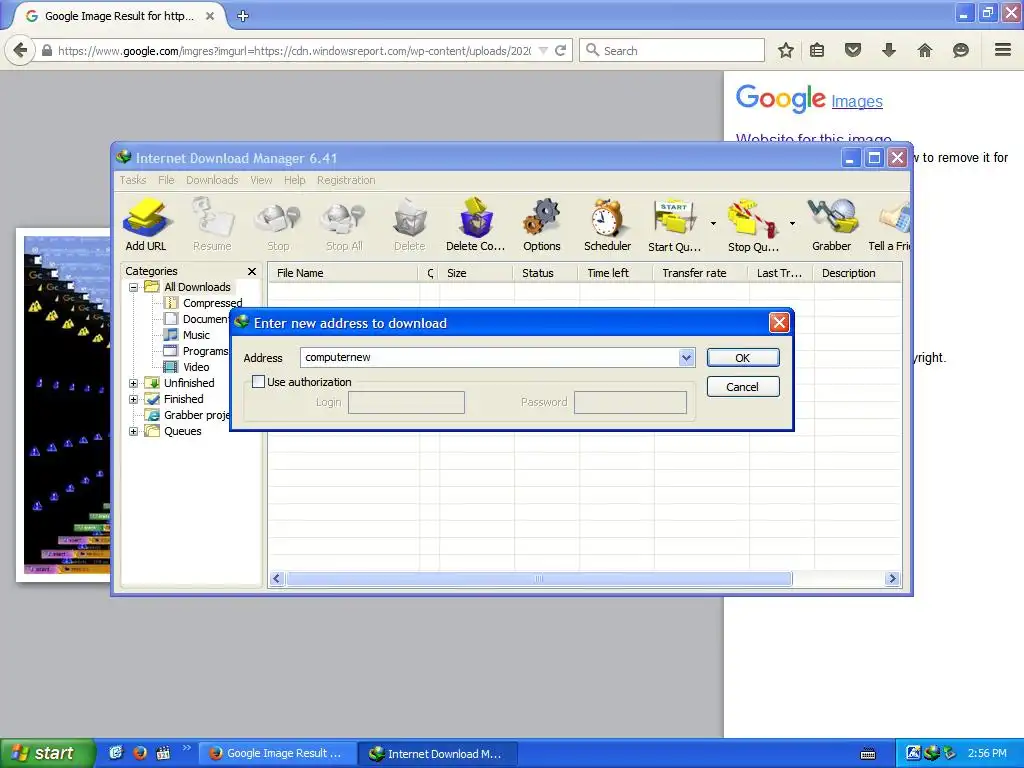The image size is (1024, 768).
Task: Open the Help menu
Action: 295,180
